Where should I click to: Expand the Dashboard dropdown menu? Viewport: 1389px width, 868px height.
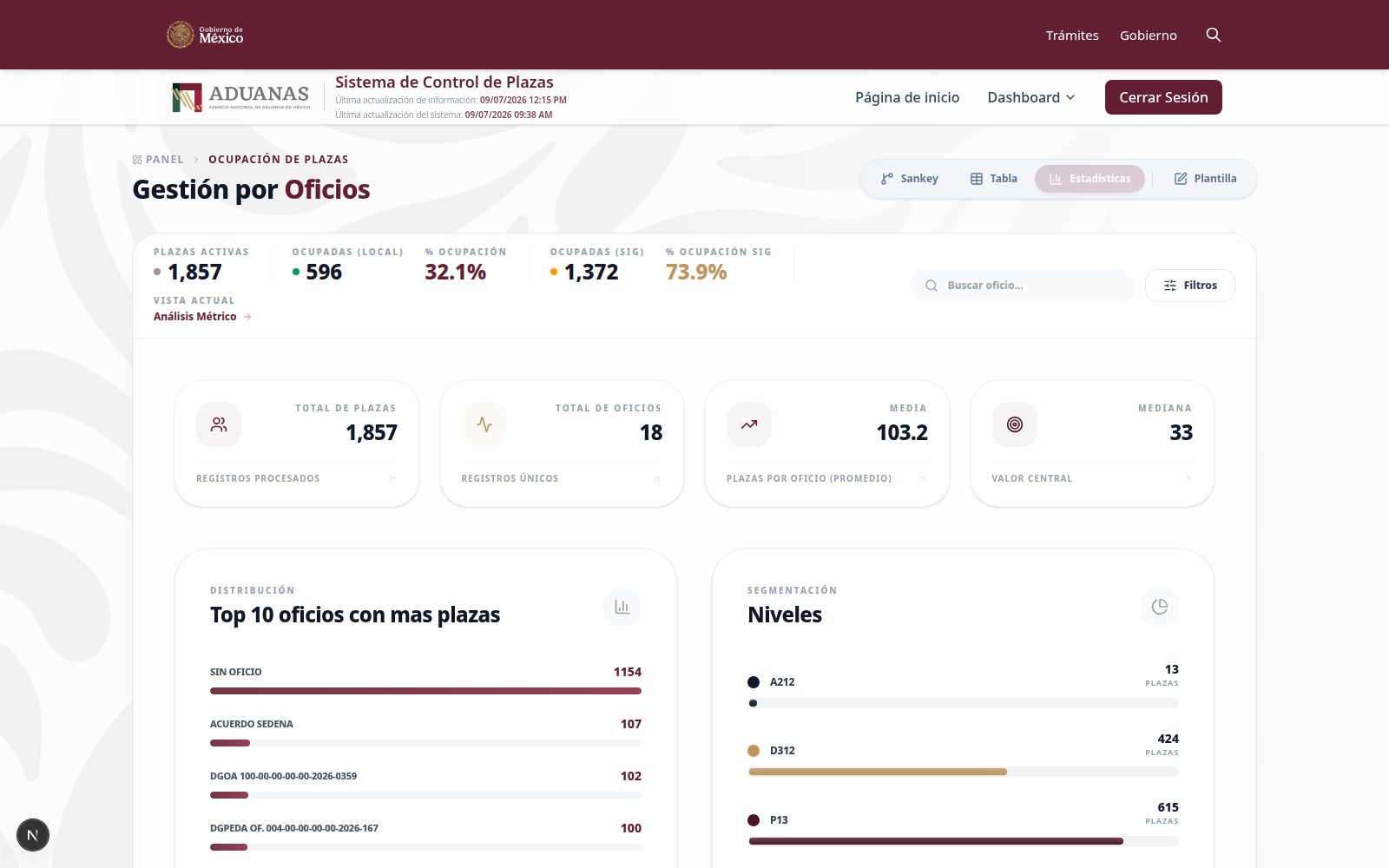click(1031, 97)
